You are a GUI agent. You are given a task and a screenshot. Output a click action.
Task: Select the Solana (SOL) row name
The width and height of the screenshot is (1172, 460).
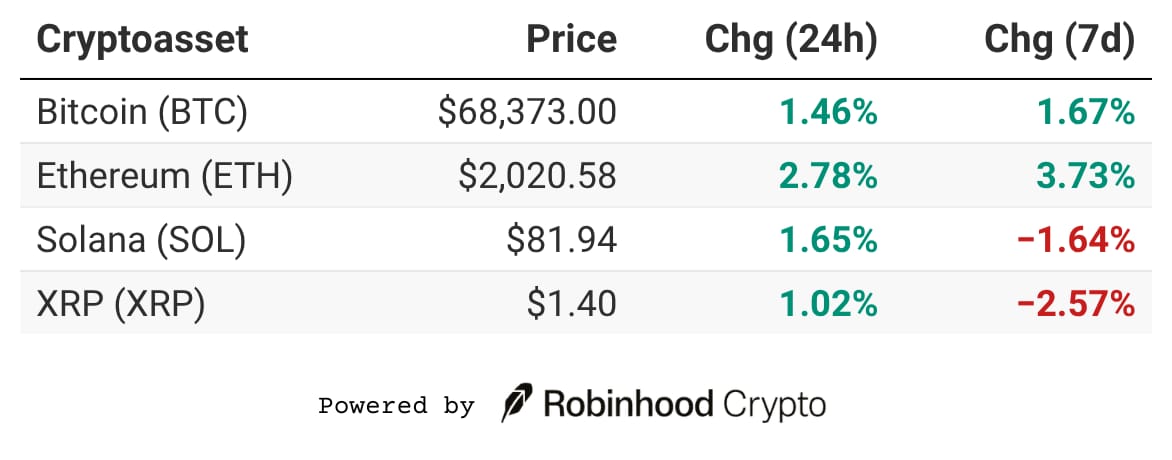click(x=141, y=240)
